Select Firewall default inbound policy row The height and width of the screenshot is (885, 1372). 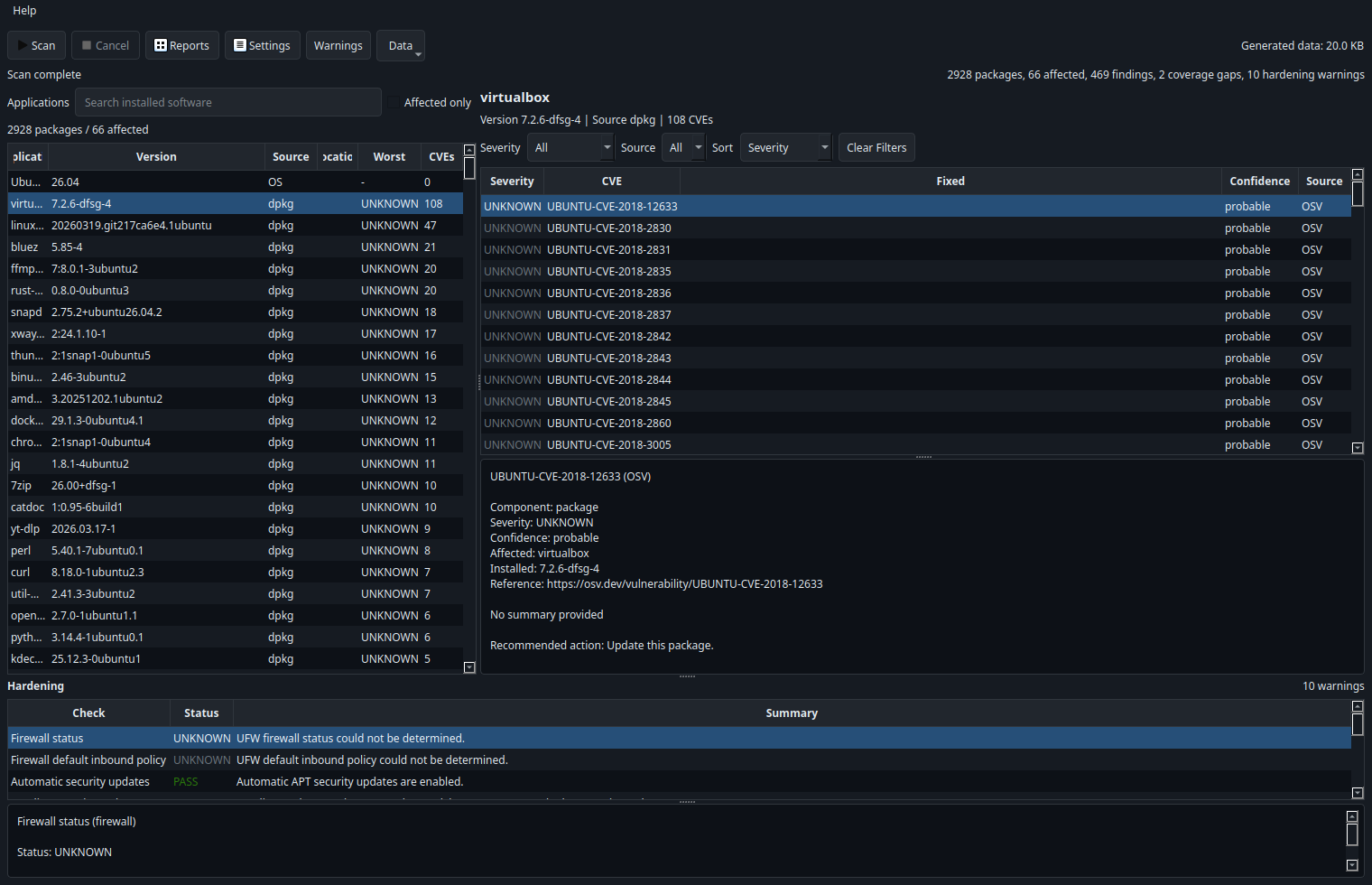coord(679,759)
